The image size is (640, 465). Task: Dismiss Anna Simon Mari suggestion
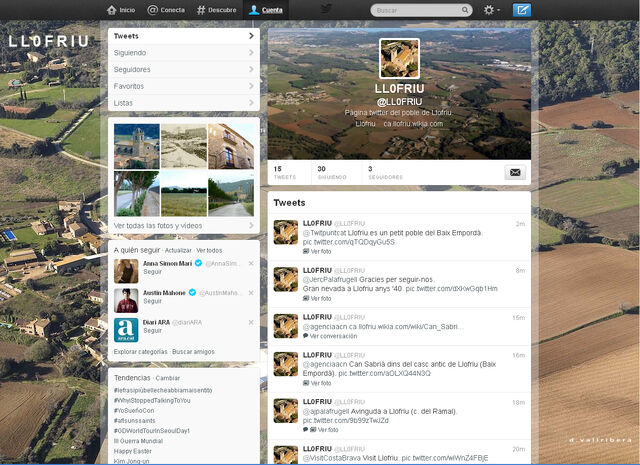(251, 263)
